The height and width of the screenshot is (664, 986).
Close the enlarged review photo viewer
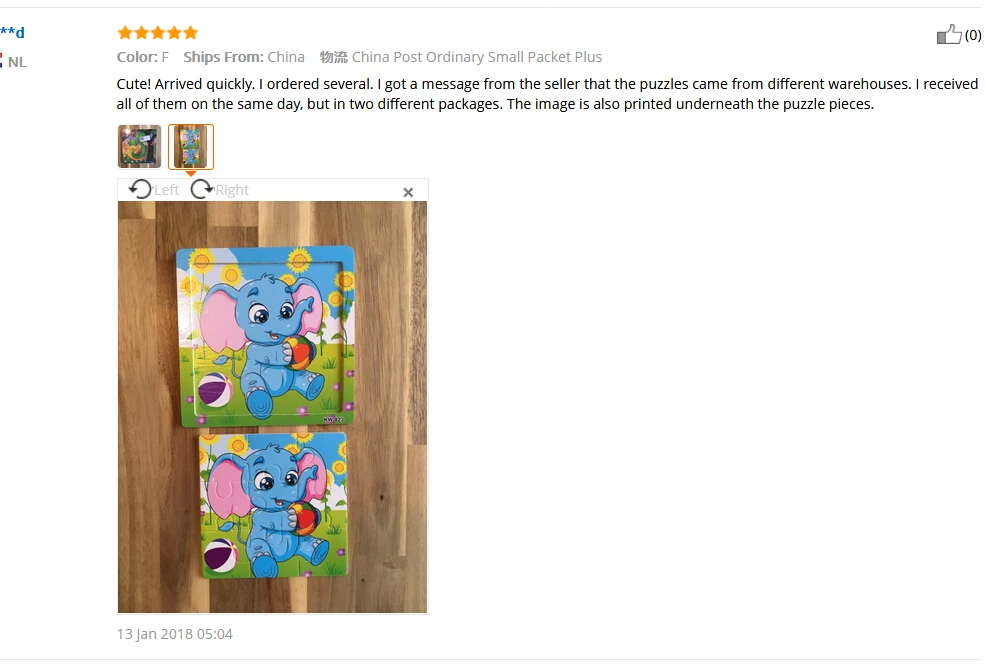408,192
